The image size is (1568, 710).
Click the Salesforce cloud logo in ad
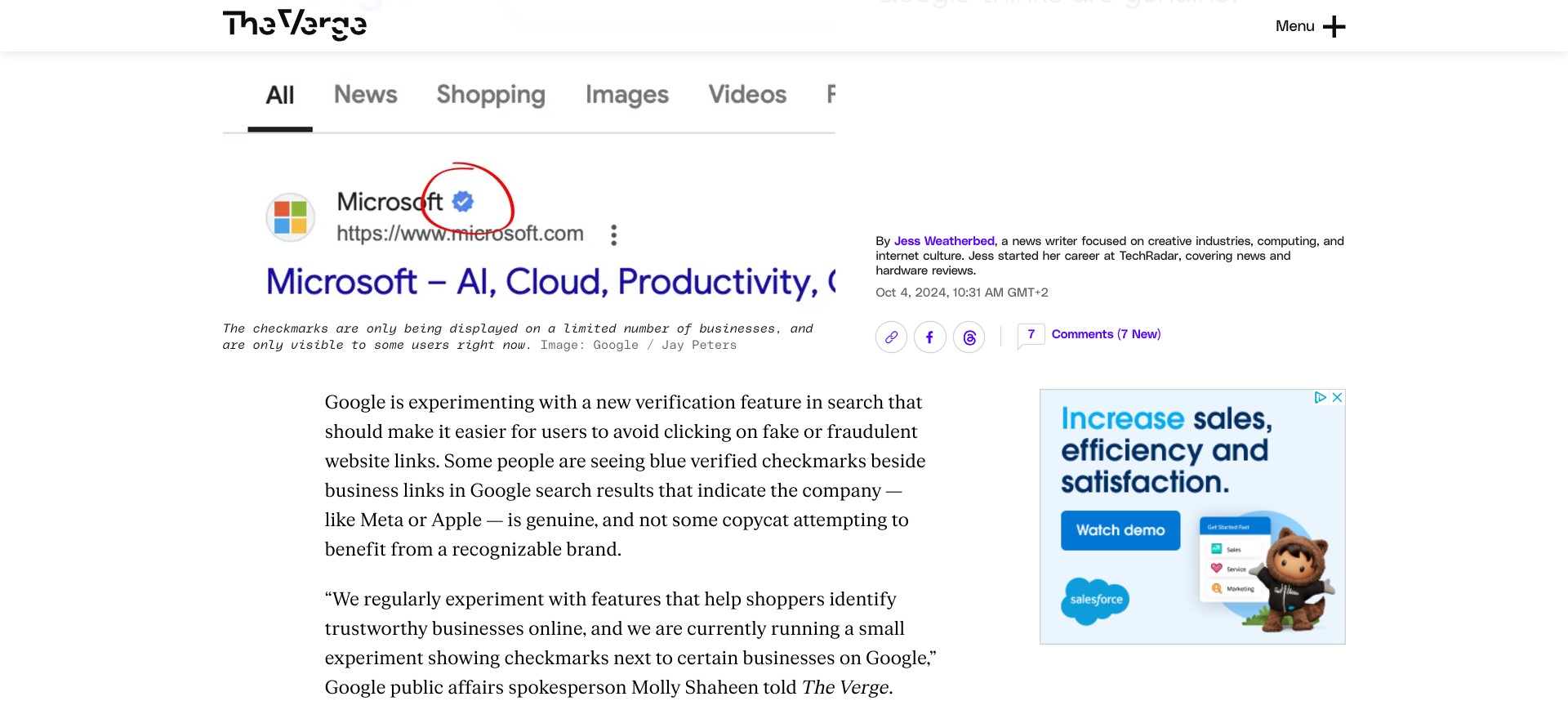pyautogui.click(x=1095, y=601)
